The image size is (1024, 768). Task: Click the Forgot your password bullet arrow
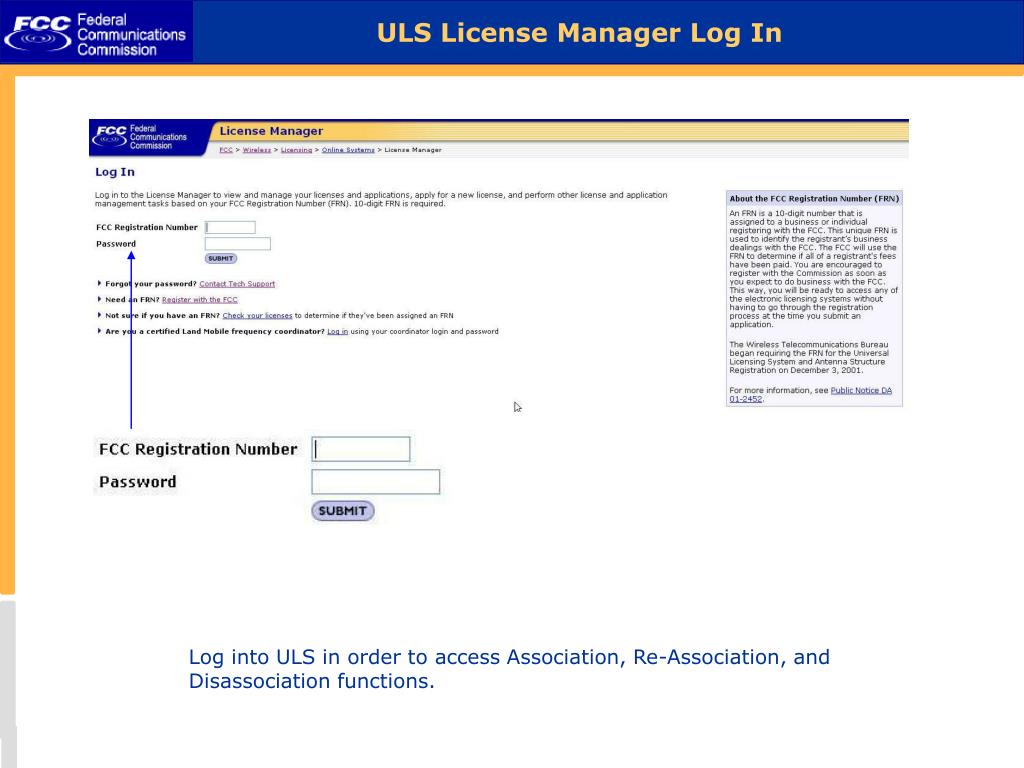click(x=99, y=283)
